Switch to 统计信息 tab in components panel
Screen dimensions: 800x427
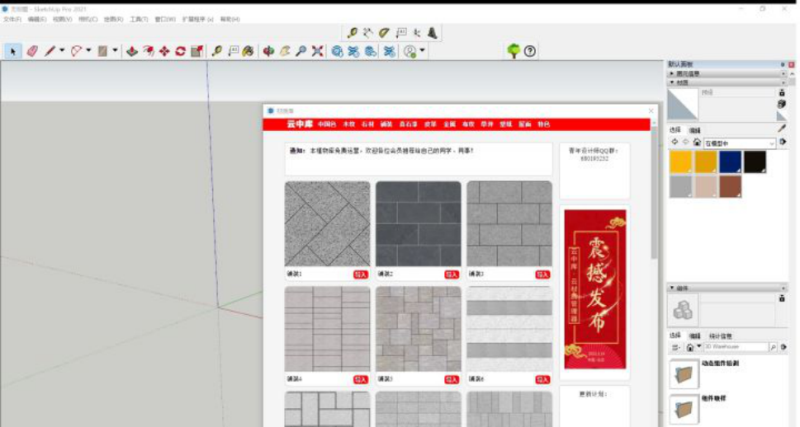(x=720, y=336)
